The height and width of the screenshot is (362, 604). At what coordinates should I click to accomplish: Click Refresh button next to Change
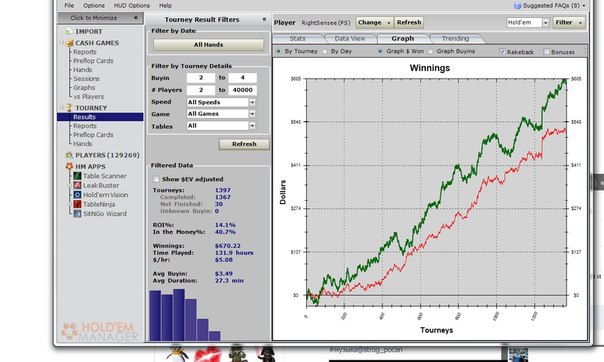tap(409, 23)
